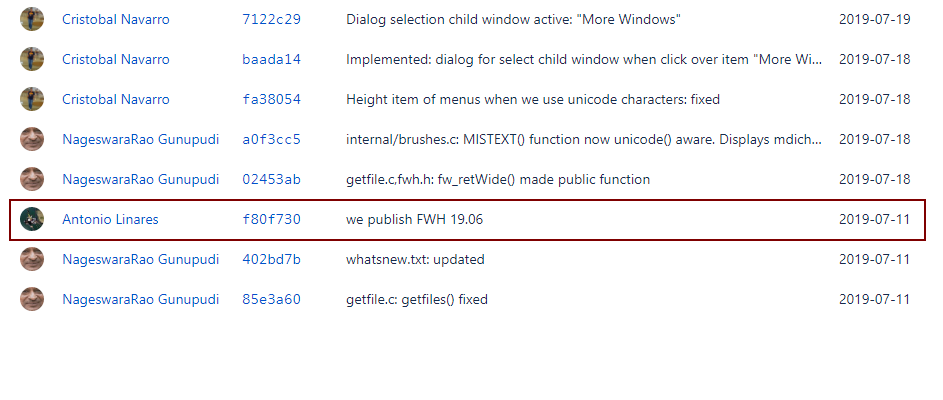943x400 pixels.
Task: Open Antonio Linares author profile link
Action: point(110,219)
